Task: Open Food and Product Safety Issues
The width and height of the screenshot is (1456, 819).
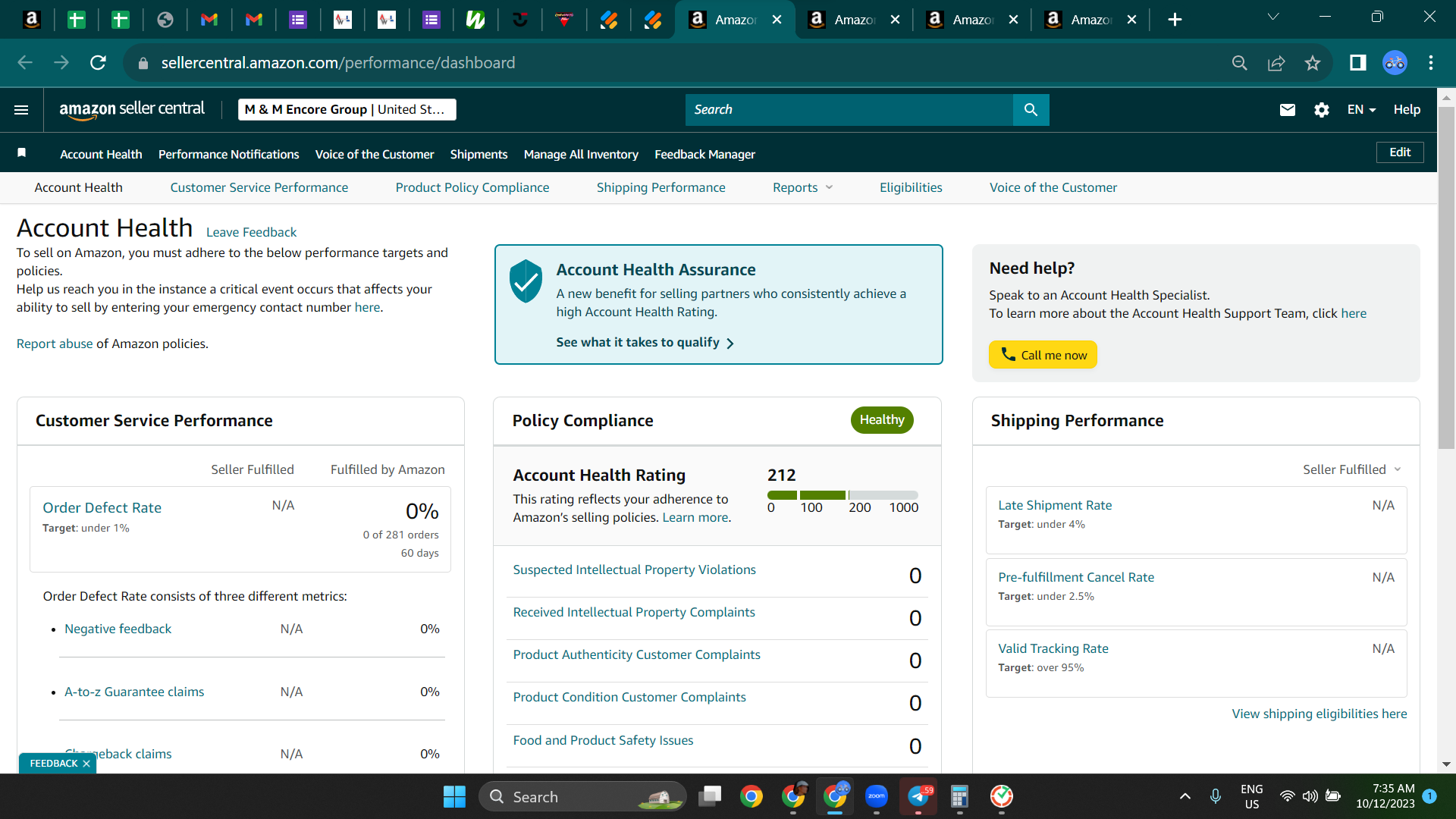Action: pyautogui.click(x=603, y=740)
